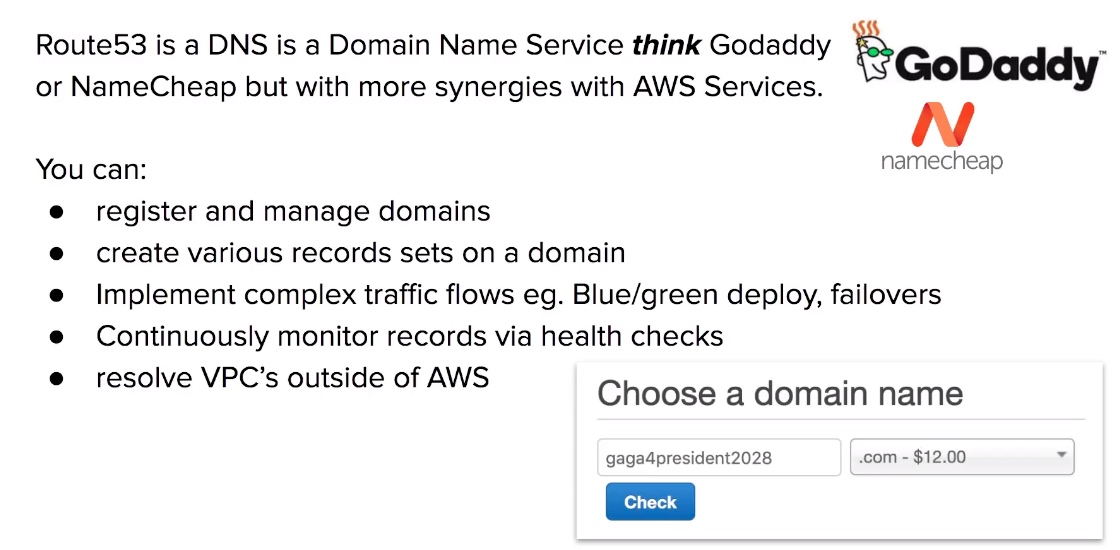Image resolution: width=1120 pixels, height=550 pixels.
Task: Click the bullet dot before 'resolve'
Action: (56, 379)
